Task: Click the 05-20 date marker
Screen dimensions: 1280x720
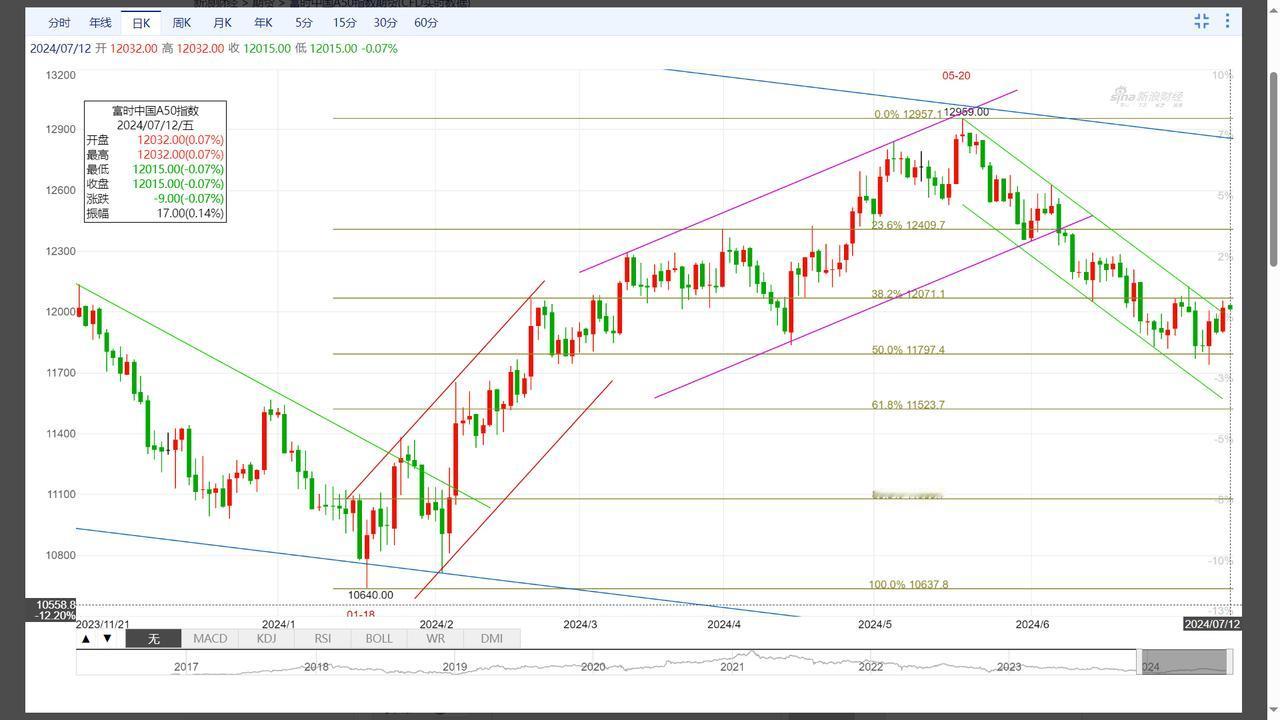Action: [x=956, y=75]
